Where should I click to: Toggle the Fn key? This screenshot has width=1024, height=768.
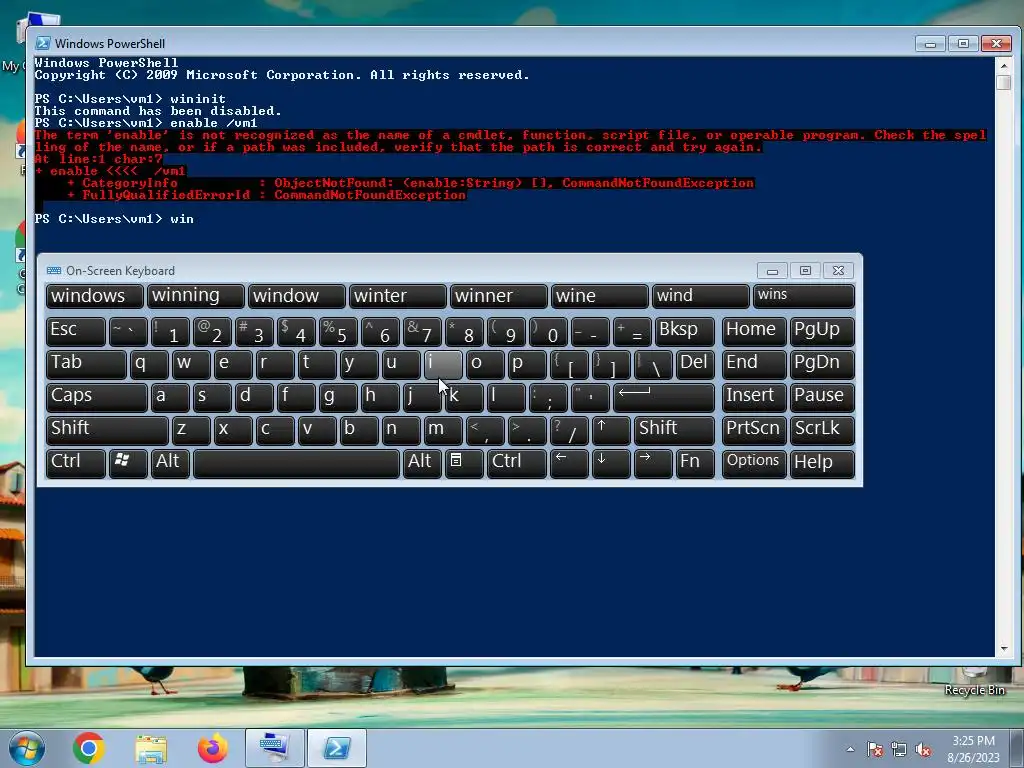pos(695,463)
